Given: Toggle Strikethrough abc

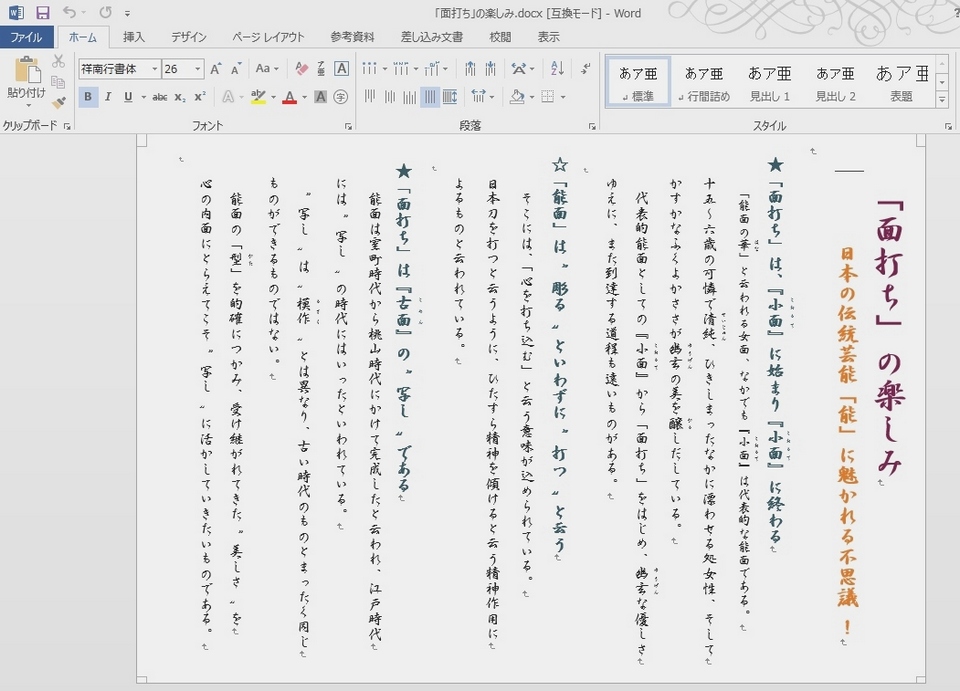Looking at the screenshot, I should pos(160,97).
